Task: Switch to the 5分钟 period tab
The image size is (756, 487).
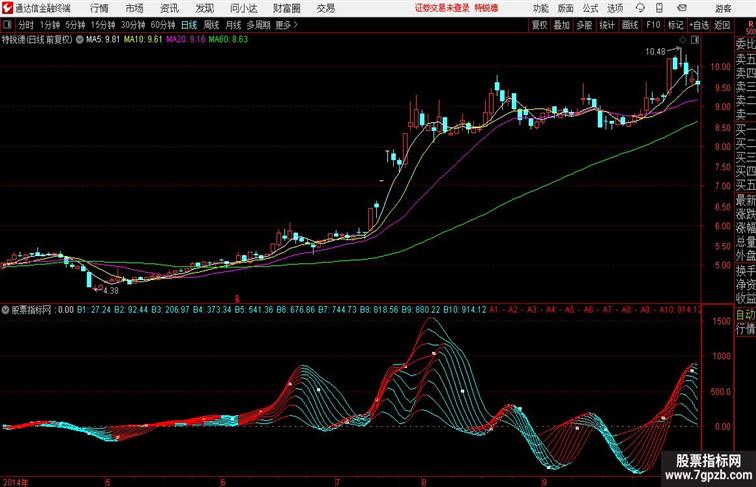Action: [75, 25]
